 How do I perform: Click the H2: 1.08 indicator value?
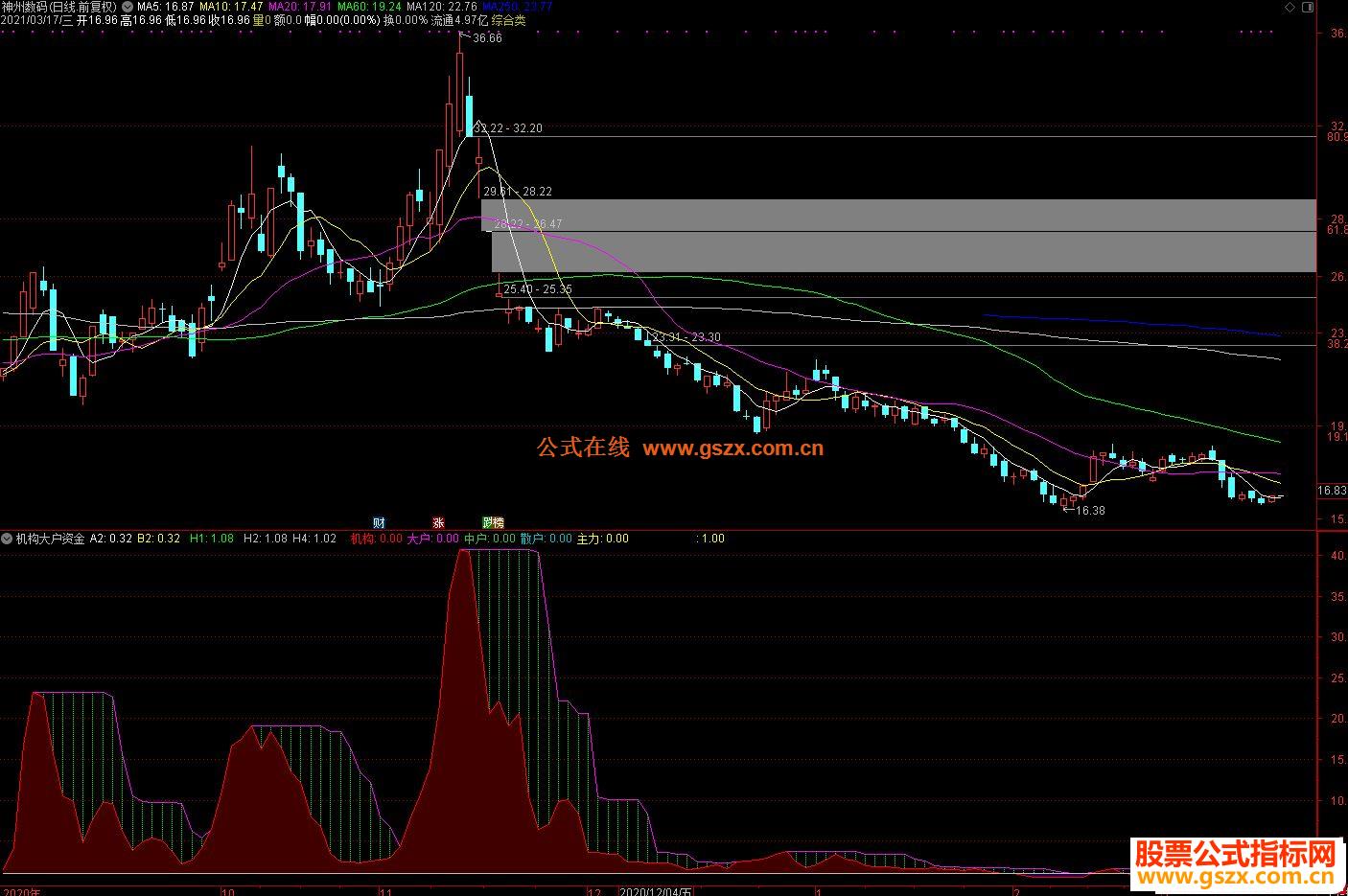point(265,539)
